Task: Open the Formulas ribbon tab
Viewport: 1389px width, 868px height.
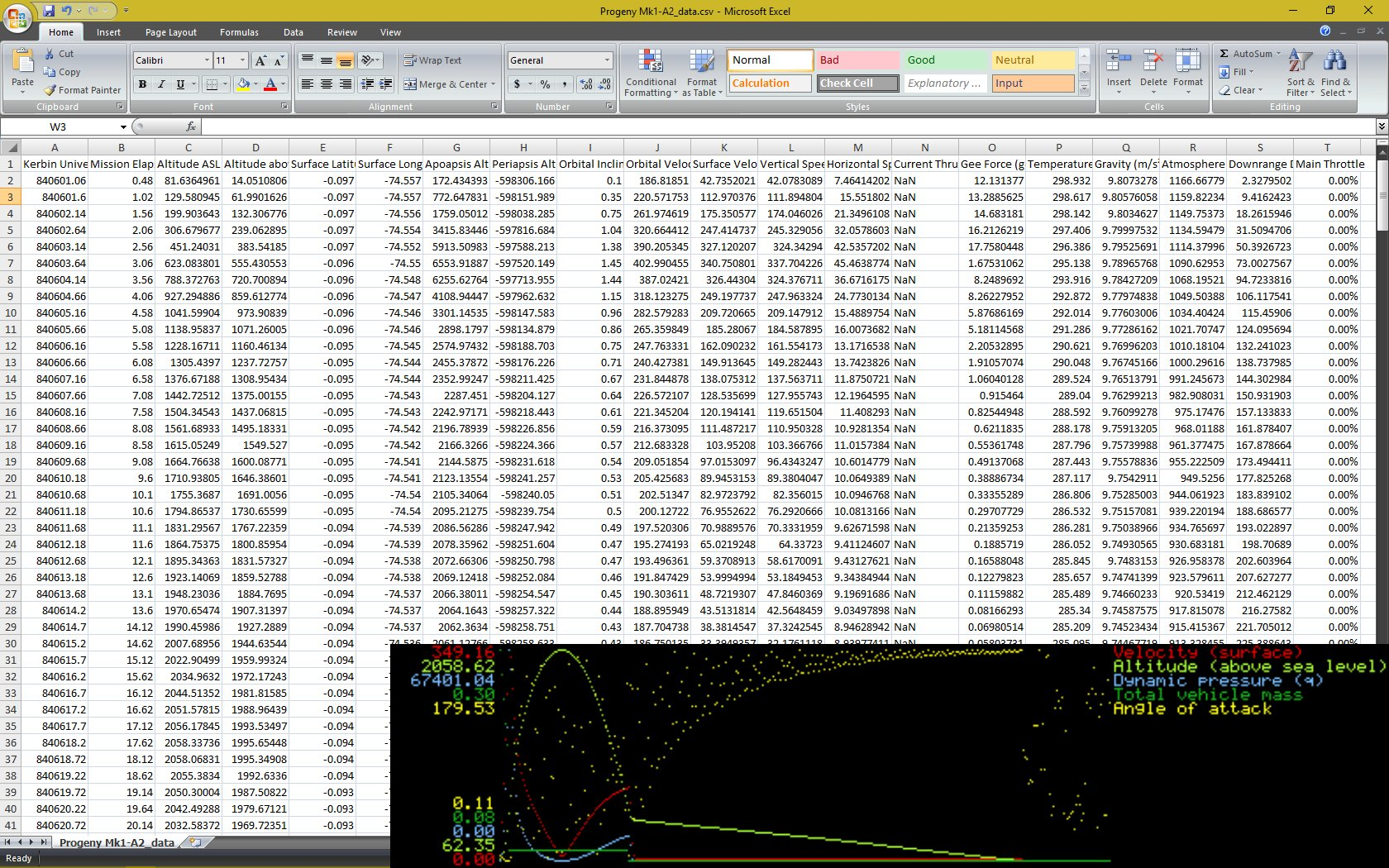Action: coord(239,32)
